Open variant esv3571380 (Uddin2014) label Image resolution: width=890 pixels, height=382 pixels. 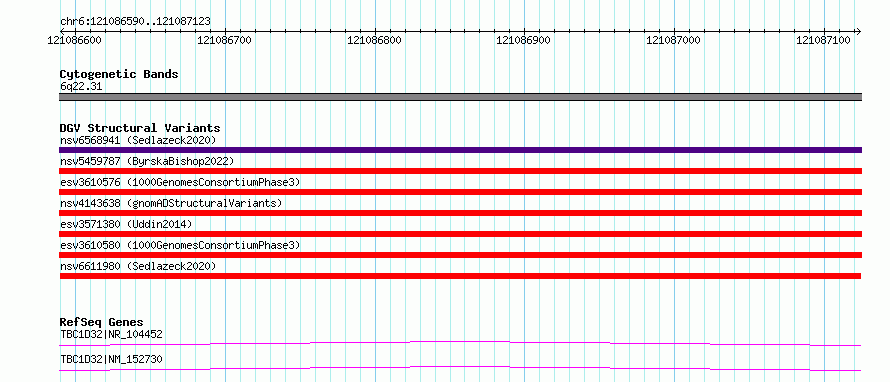coord(126,224)
